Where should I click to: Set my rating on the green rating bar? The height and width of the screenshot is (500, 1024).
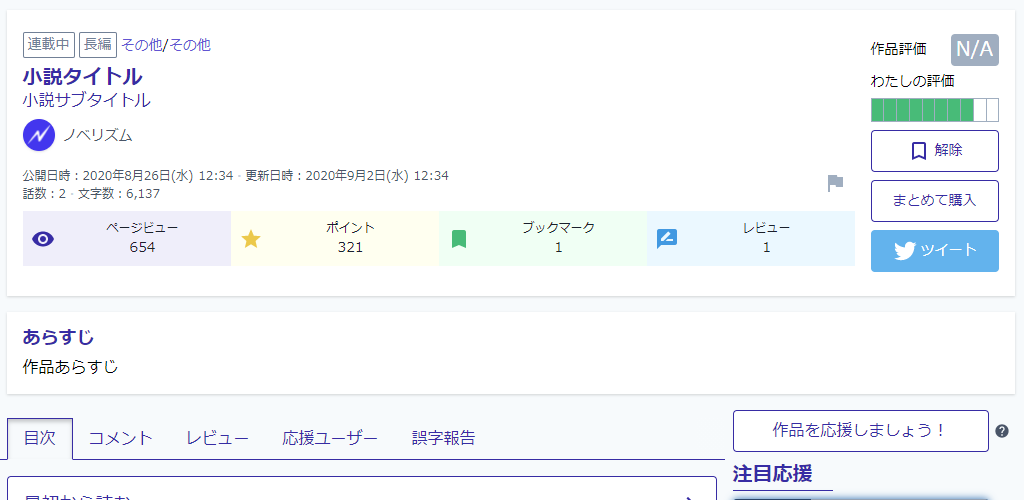point(935,110)
